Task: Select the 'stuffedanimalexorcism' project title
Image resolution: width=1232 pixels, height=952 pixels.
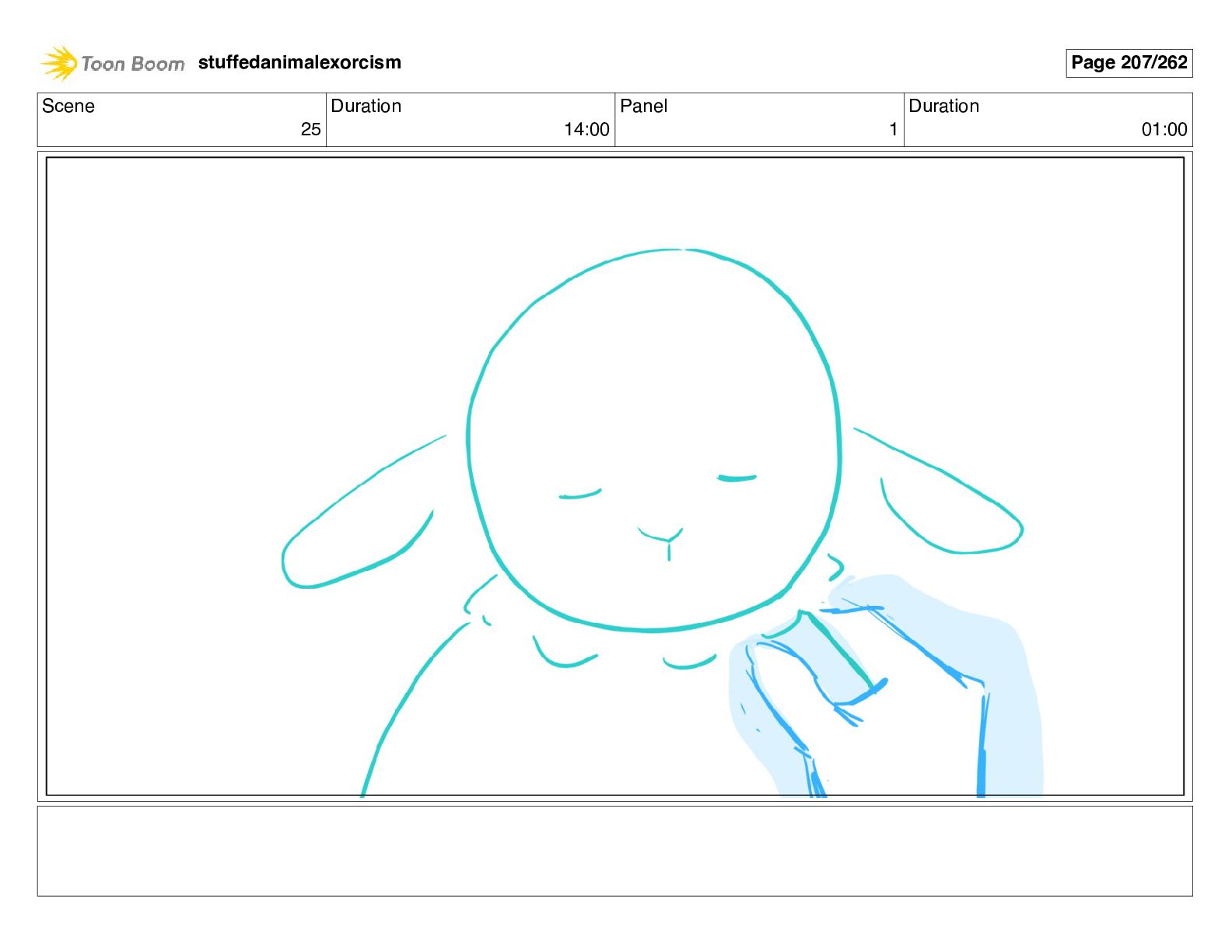Action: click(299, 62)
